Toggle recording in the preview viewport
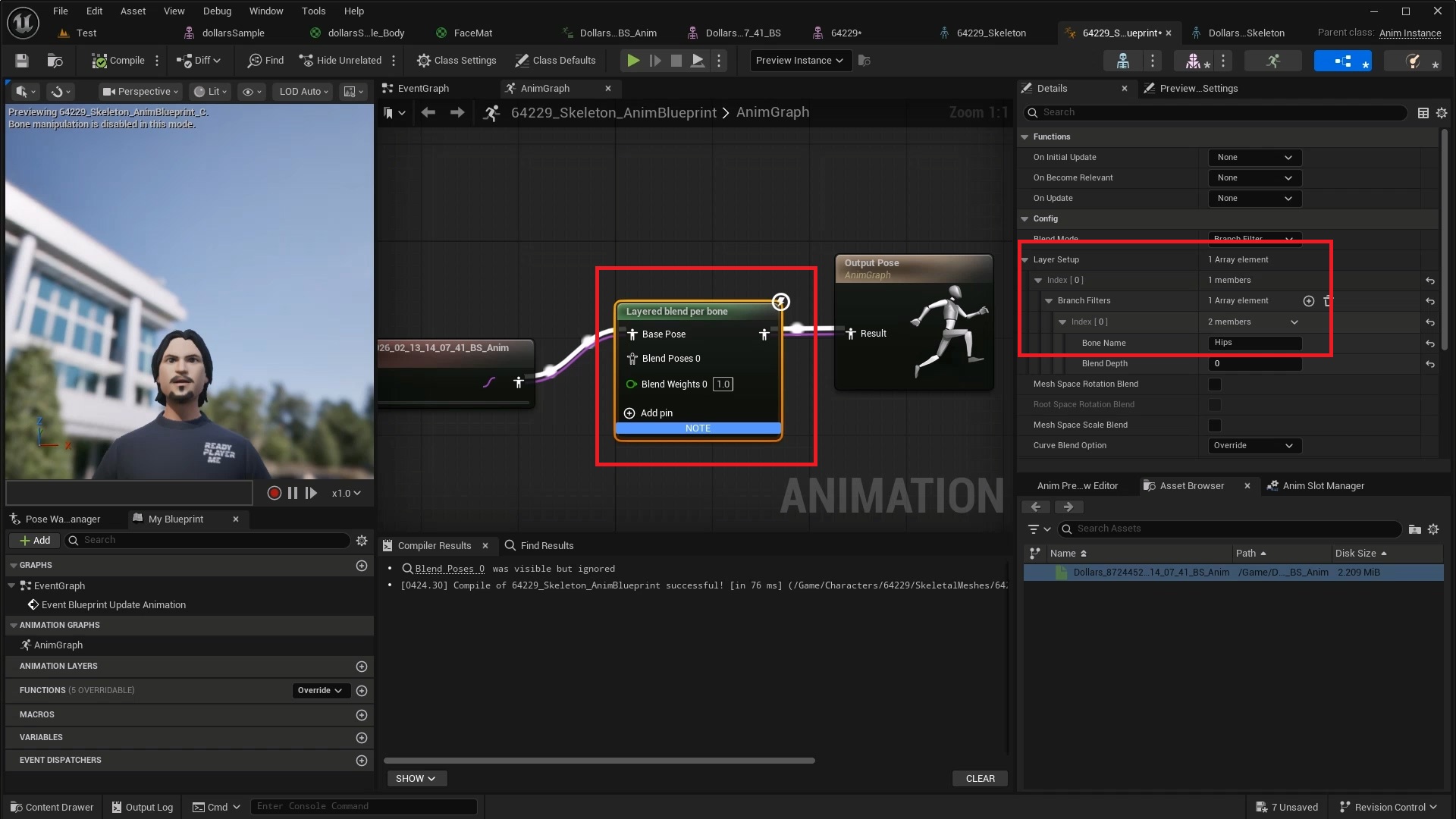Image resolution: width=1456 pixels, height=819 pixels. click(274, 493)
